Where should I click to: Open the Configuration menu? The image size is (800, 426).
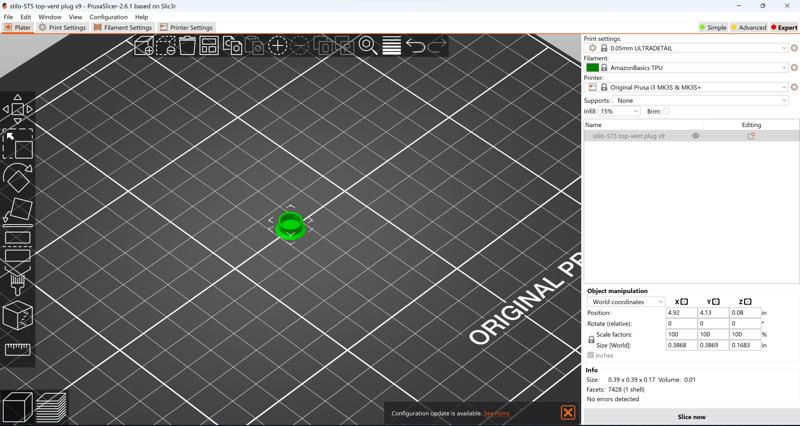pos(108,17)
